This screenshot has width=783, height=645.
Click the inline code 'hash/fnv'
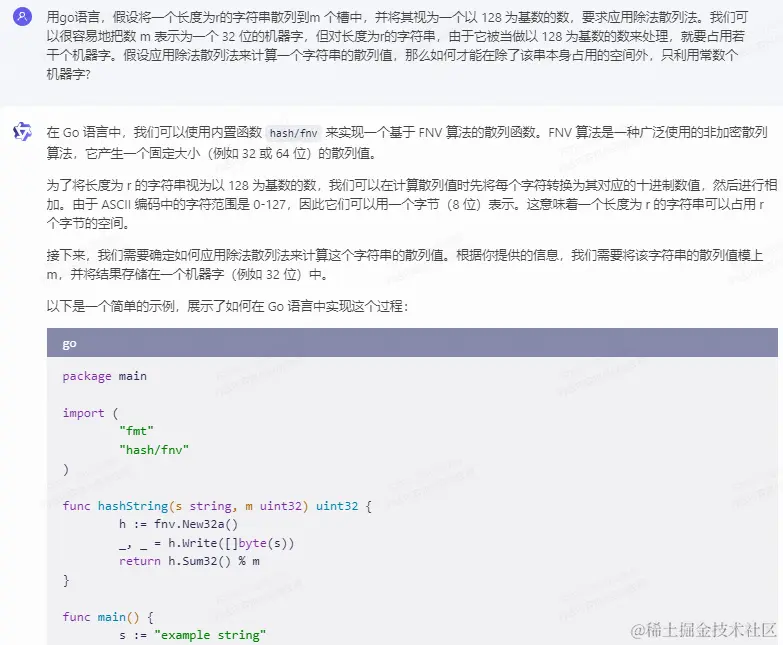(294, 133)
